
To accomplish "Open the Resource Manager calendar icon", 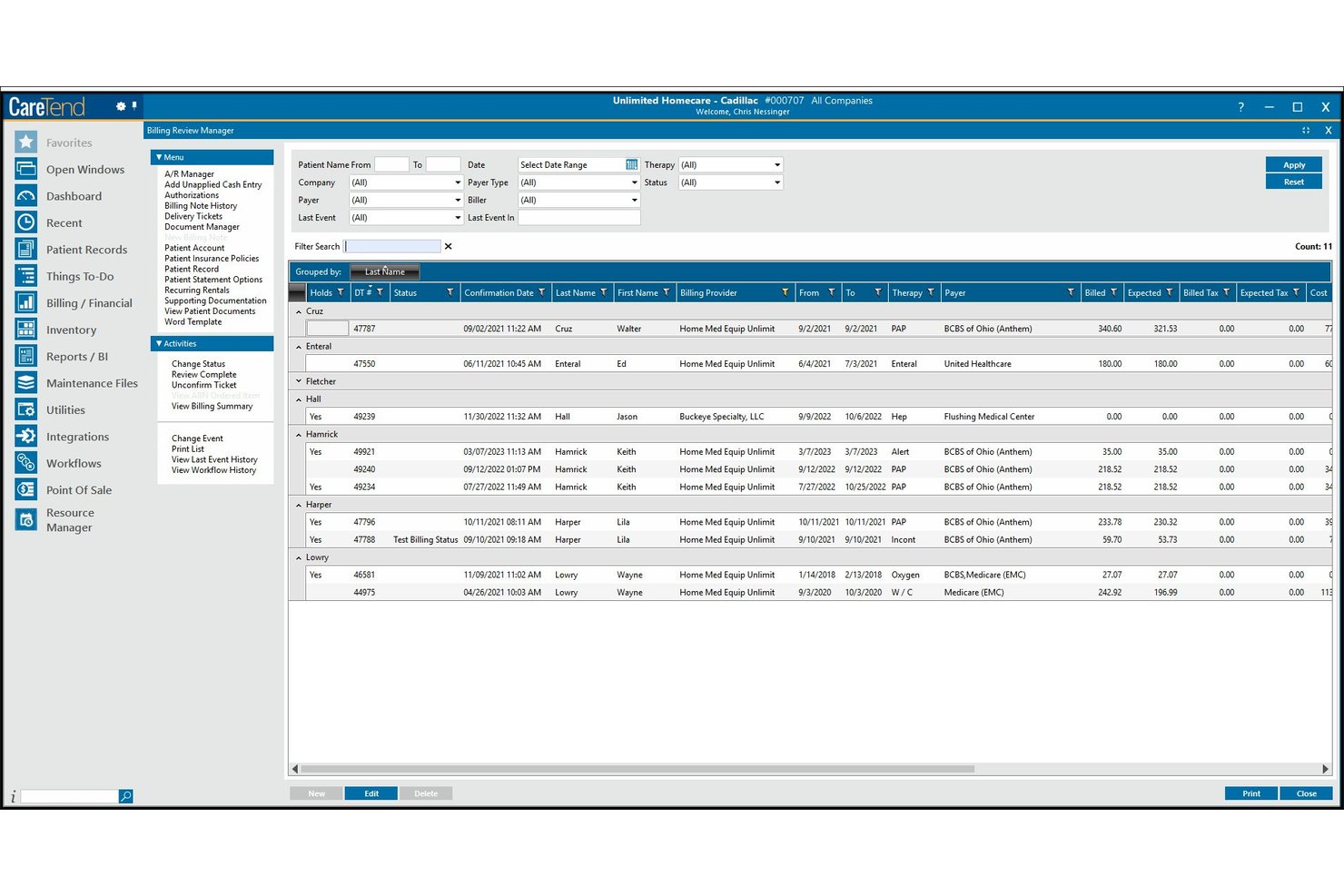I will (x=26, y=519).
